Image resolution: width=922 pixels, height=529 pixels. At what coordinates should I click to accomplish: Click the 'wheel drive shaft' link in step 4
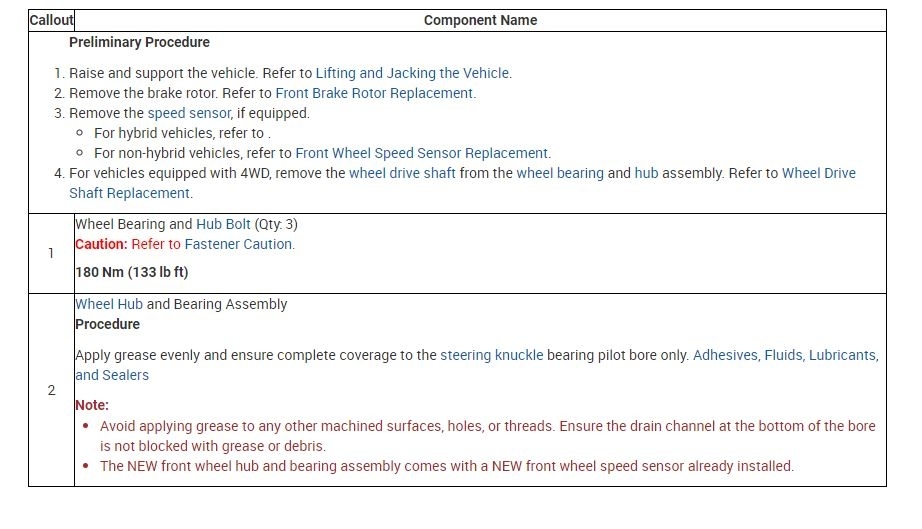402,173
